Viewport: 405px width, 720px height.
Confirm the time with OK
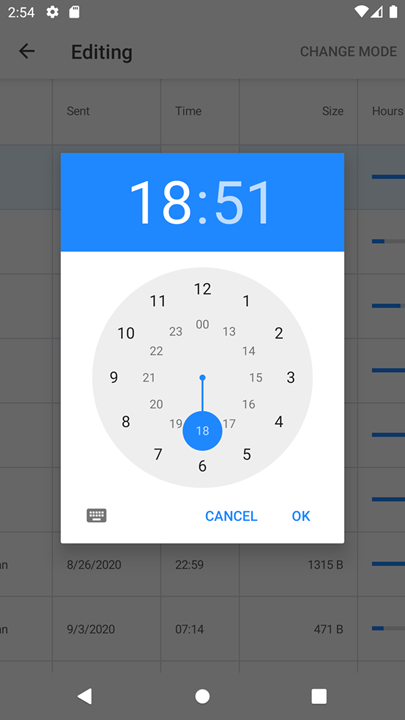[301, 516]
